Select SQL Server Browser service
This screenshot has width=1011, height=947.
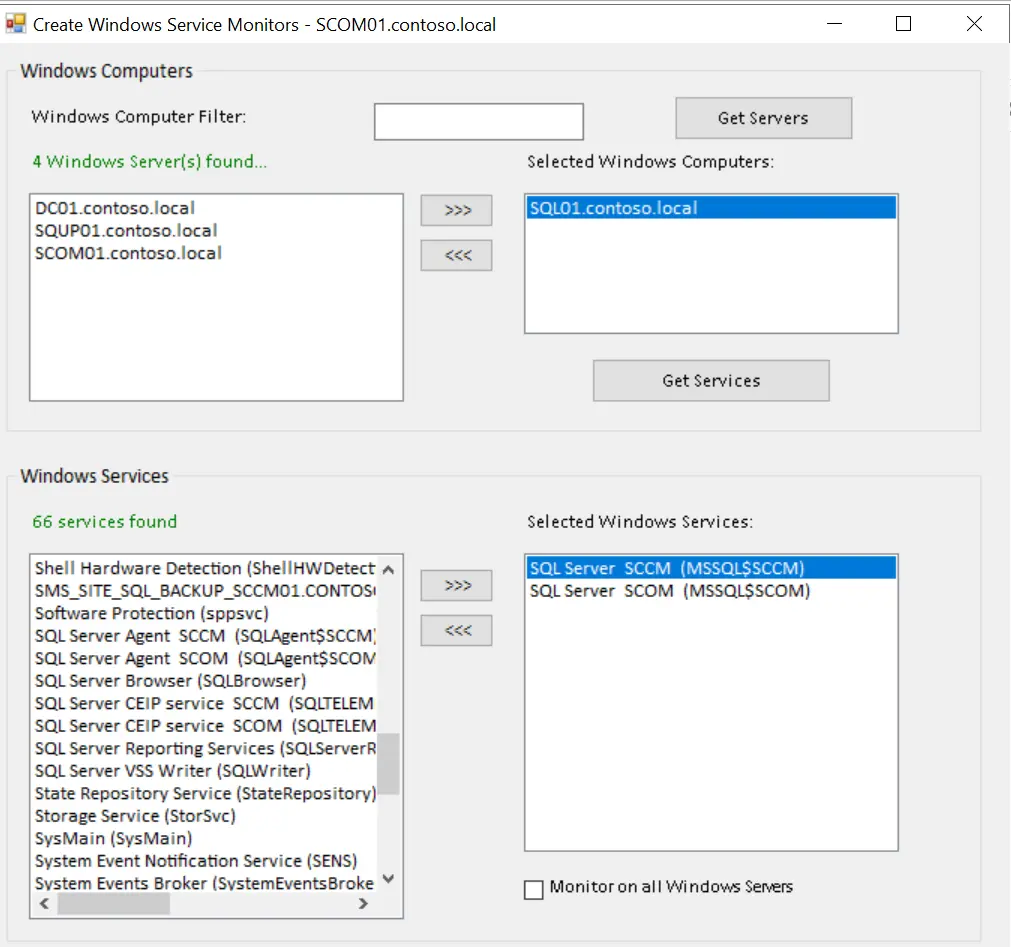click(x=170, y=681)
